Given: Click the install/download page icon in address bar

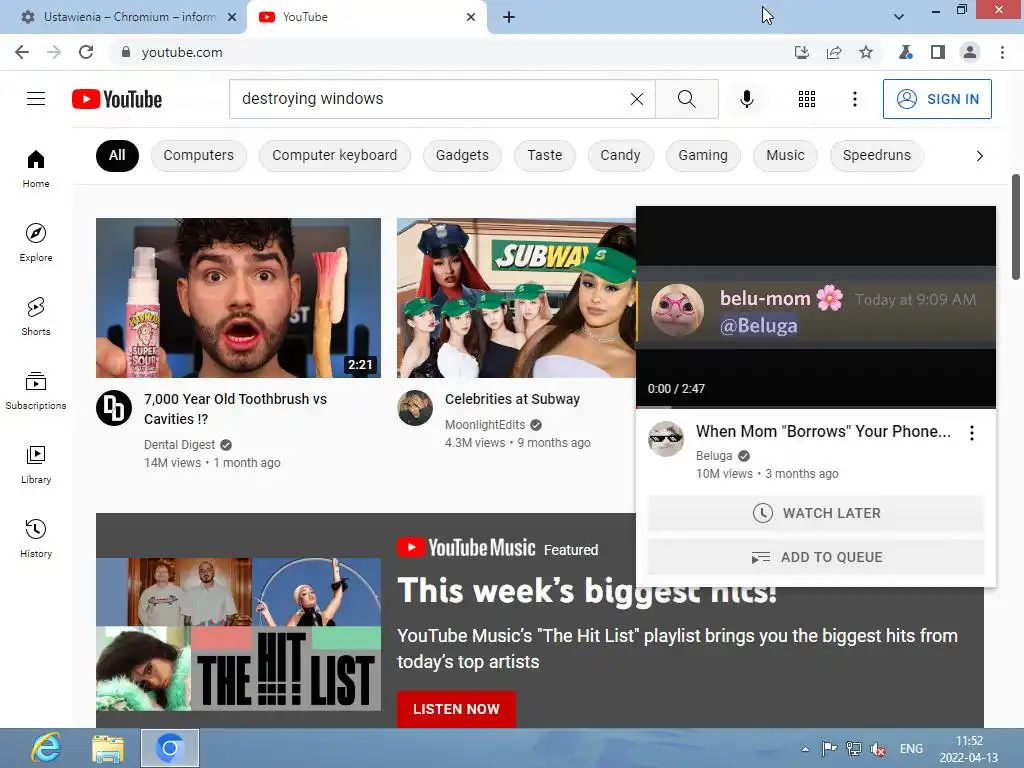Looking at the screenshot, I should coord(802,52).
